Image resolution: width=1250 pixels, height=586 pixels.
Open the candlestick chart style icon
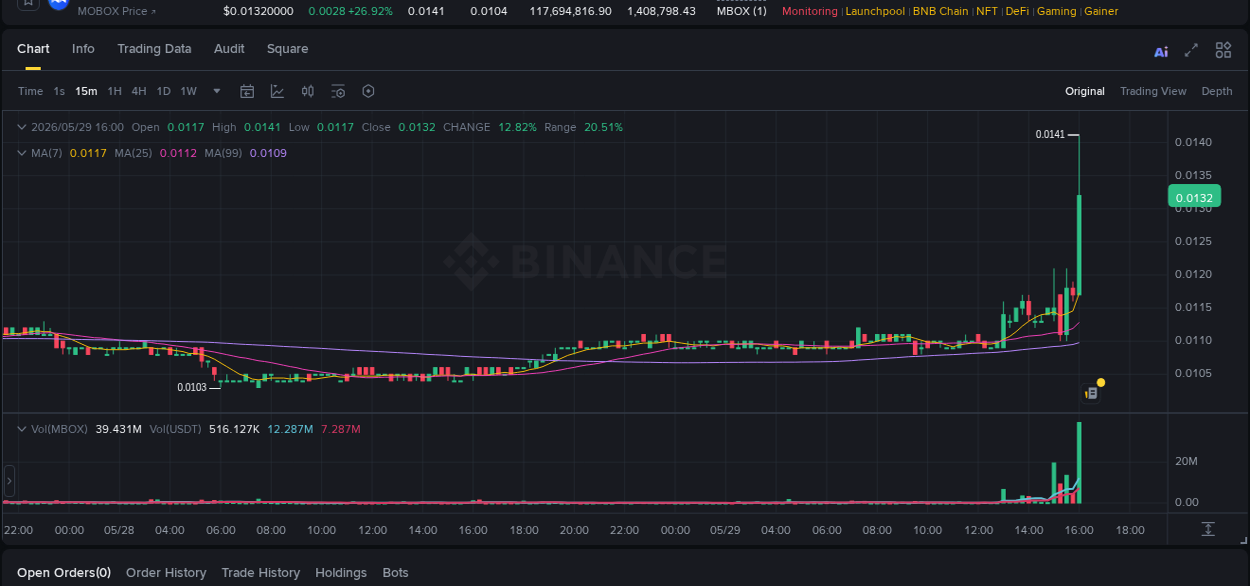pos(308,91)
